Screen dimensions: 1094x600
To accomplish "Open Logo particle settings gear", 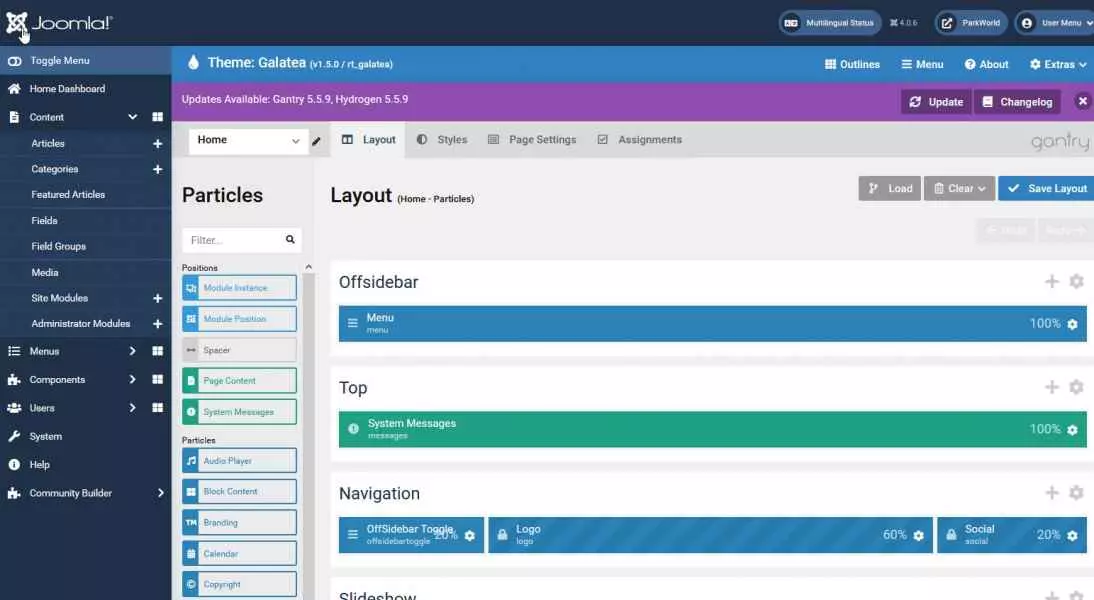I will click(x=918, y=536).
